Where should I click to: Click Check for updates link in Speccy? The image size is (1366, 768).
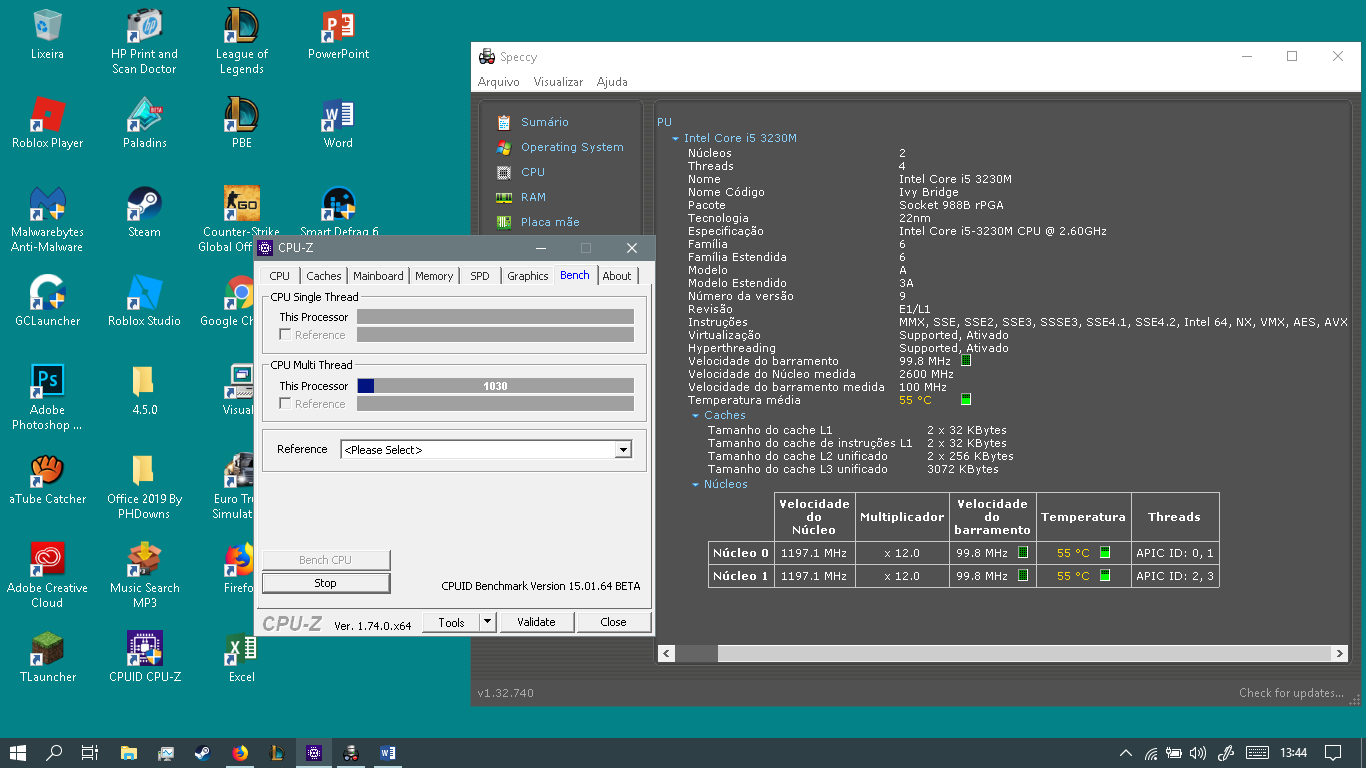pos(1291,693)
